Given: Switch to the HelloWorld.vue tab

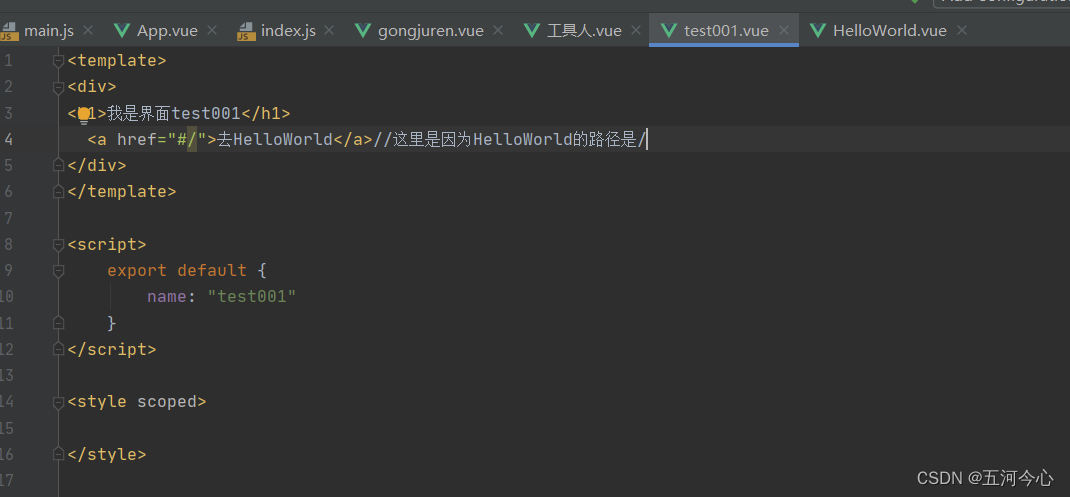Looking at the screenshot, I should point(890,31).
